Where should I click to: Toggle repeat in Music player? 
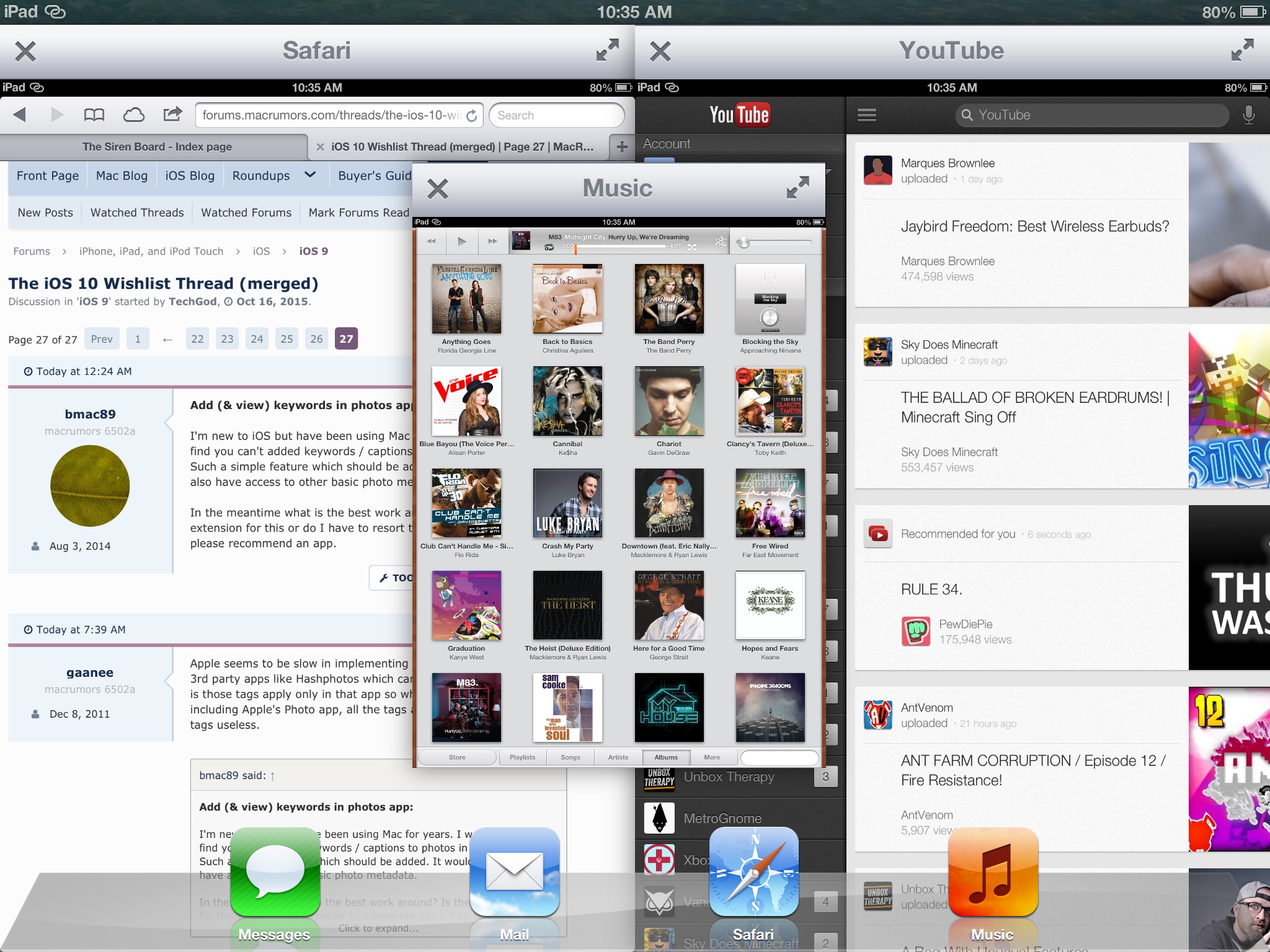[x=549, y=247]
